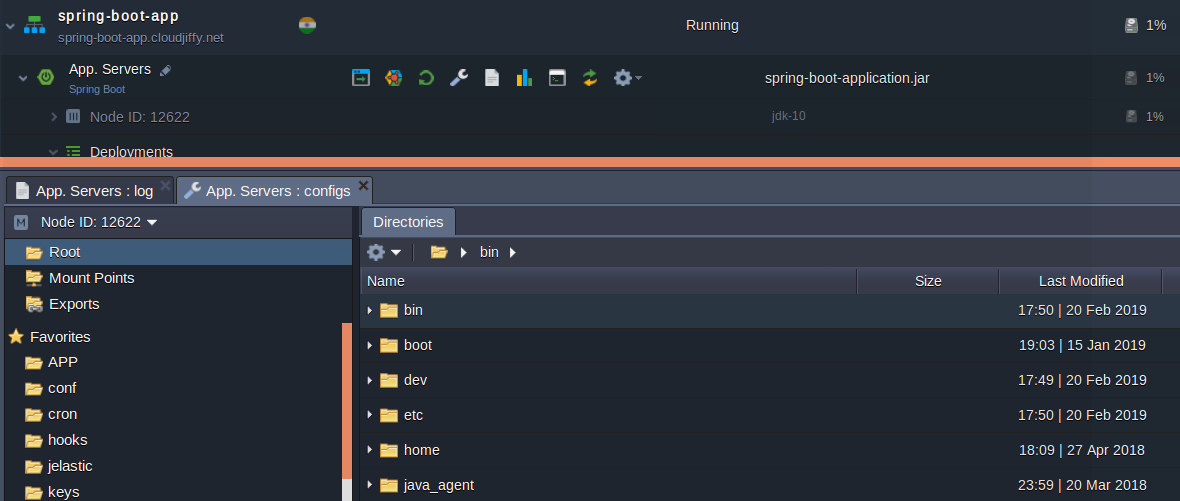This screenshot has width=1180, height=501.
Task: Click the home folder's modified date 27 Apr 2018
Action: click(x=1081, y=450)
